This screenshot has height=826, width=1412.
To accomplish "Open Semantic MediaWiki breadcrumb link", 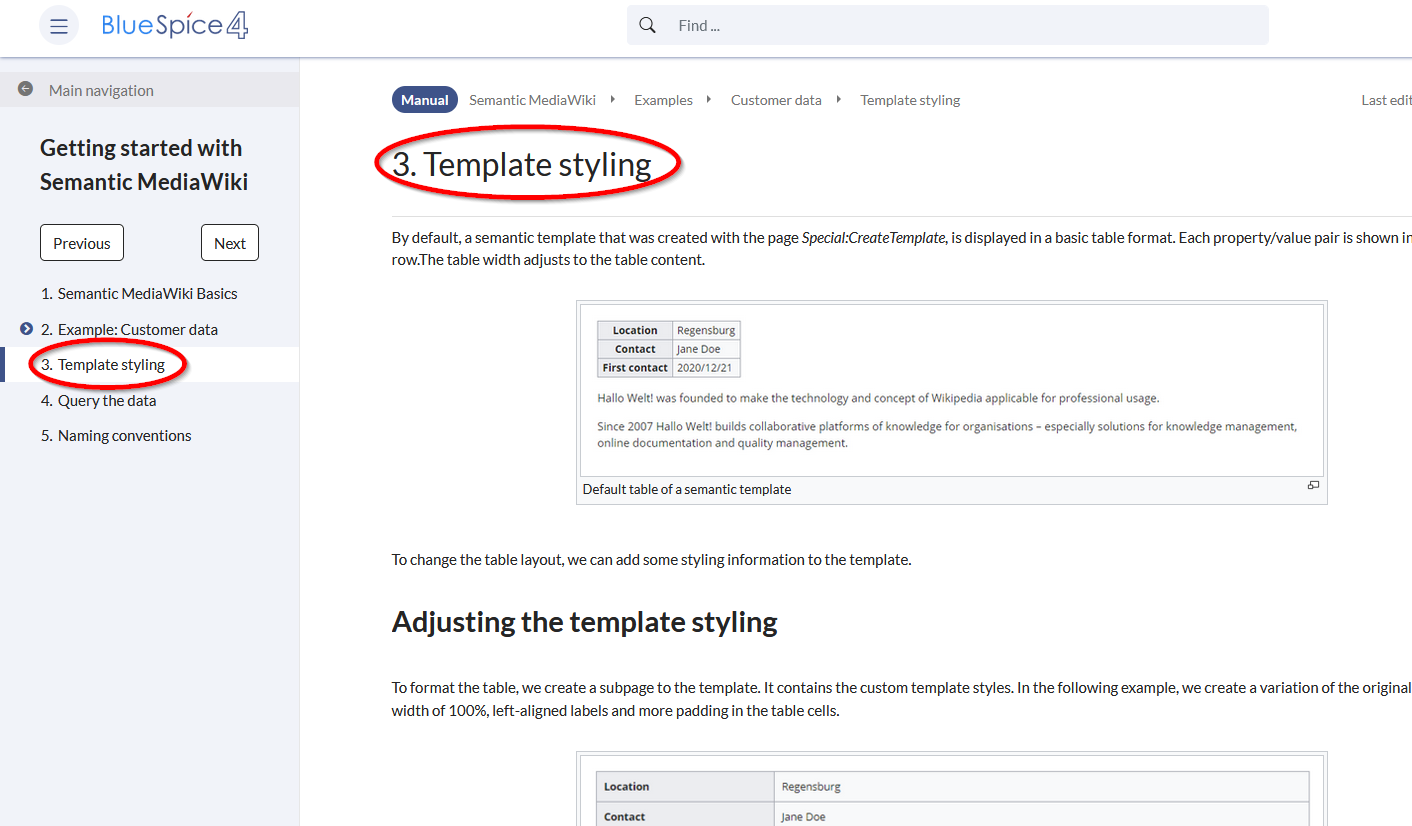I will [x=532, y=100].
